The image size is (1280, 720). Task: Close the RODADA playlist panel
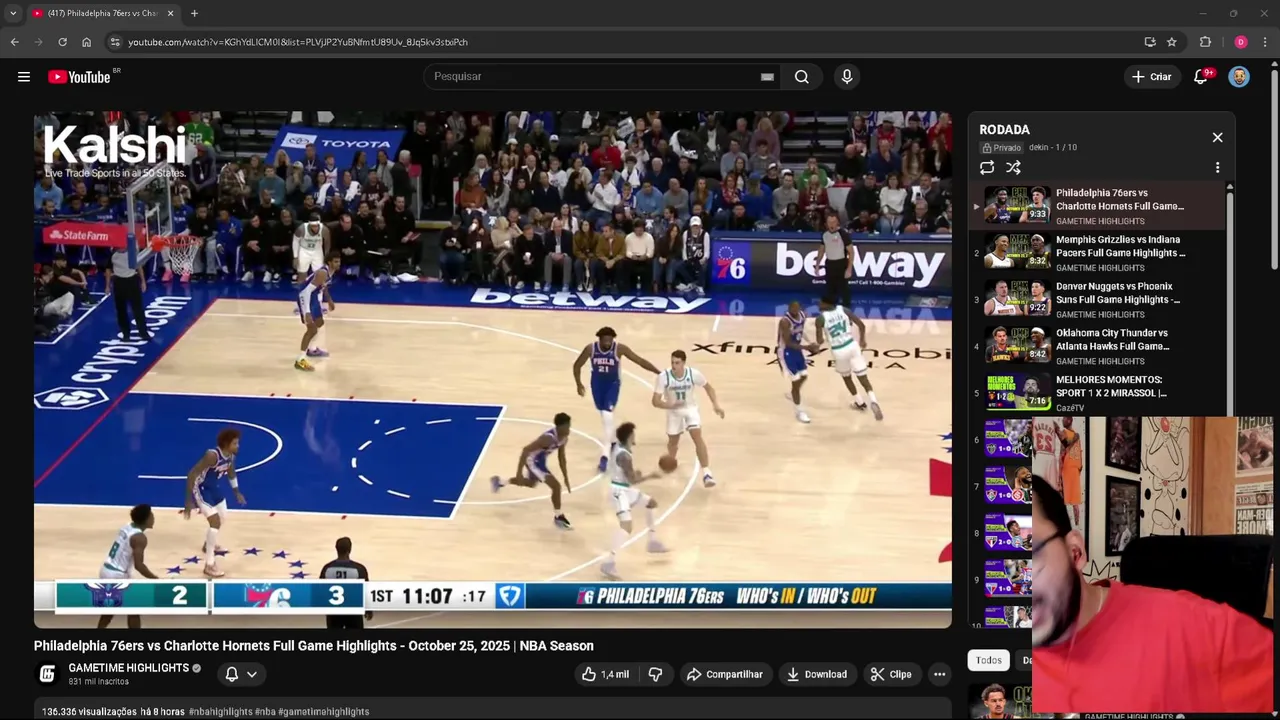1217,137
